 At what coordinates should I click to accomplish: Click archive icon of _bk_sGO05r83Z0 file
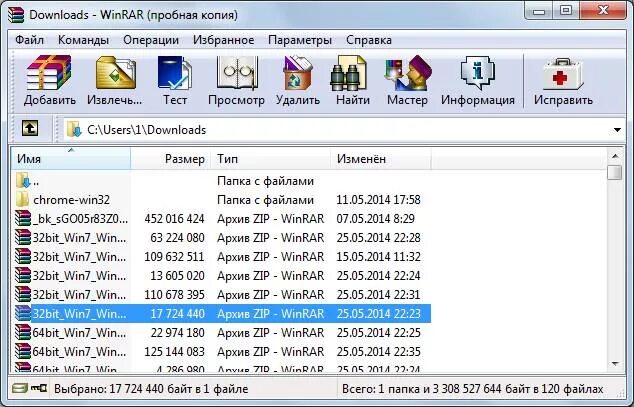coord(23,218)
